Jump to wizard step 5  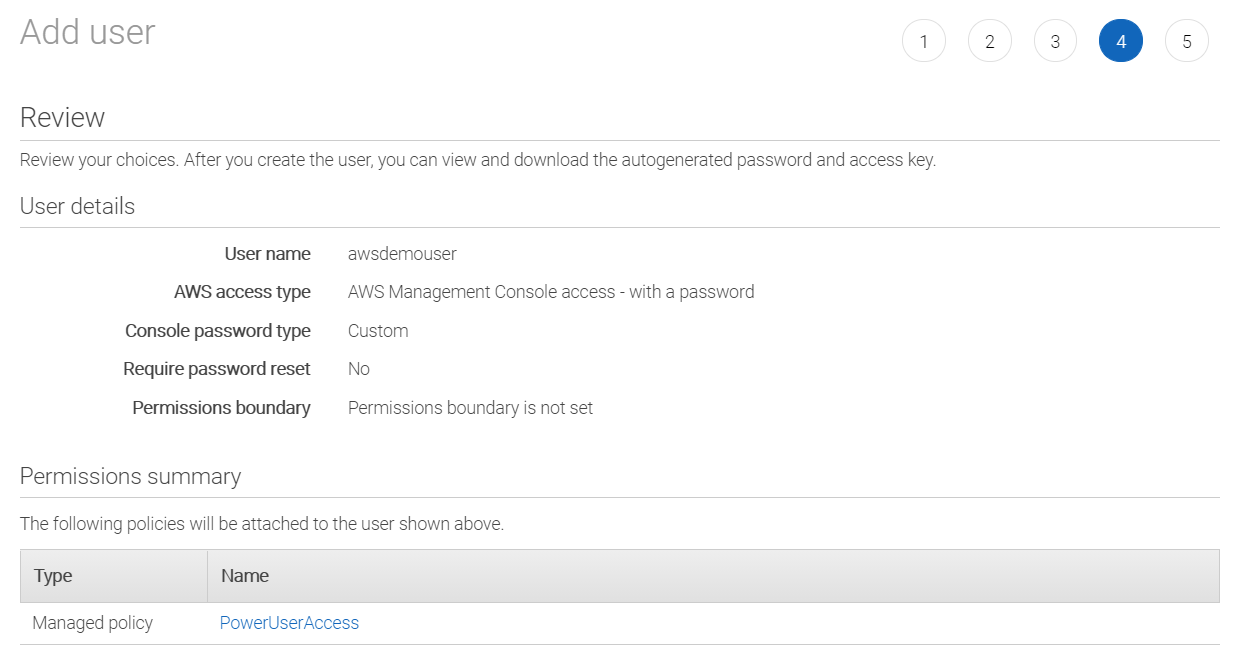(1186, 41)
